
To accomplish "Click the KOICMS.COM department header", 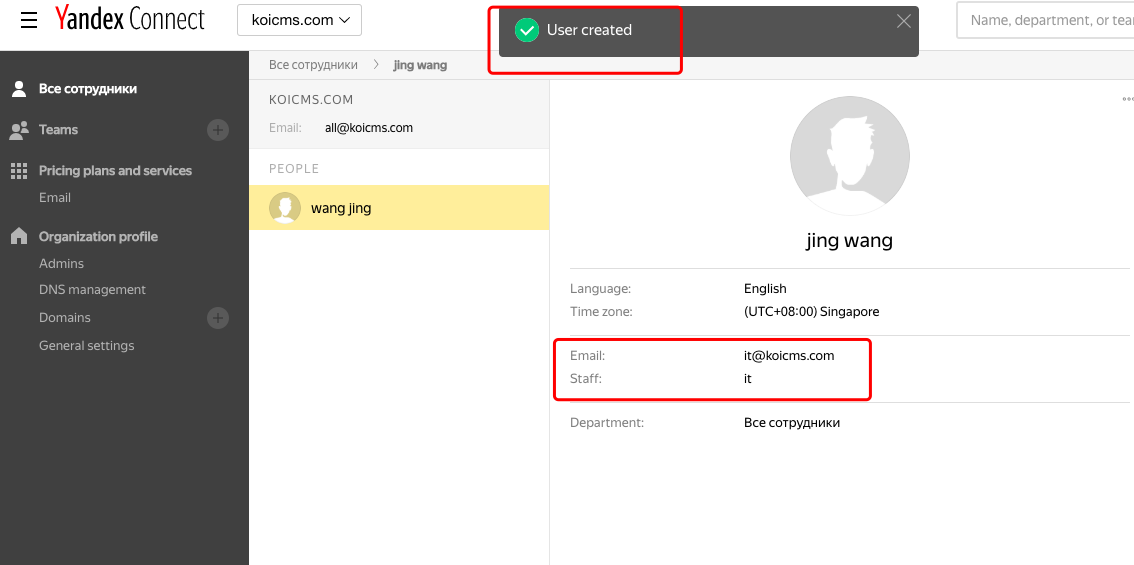I will pos(311,100).
